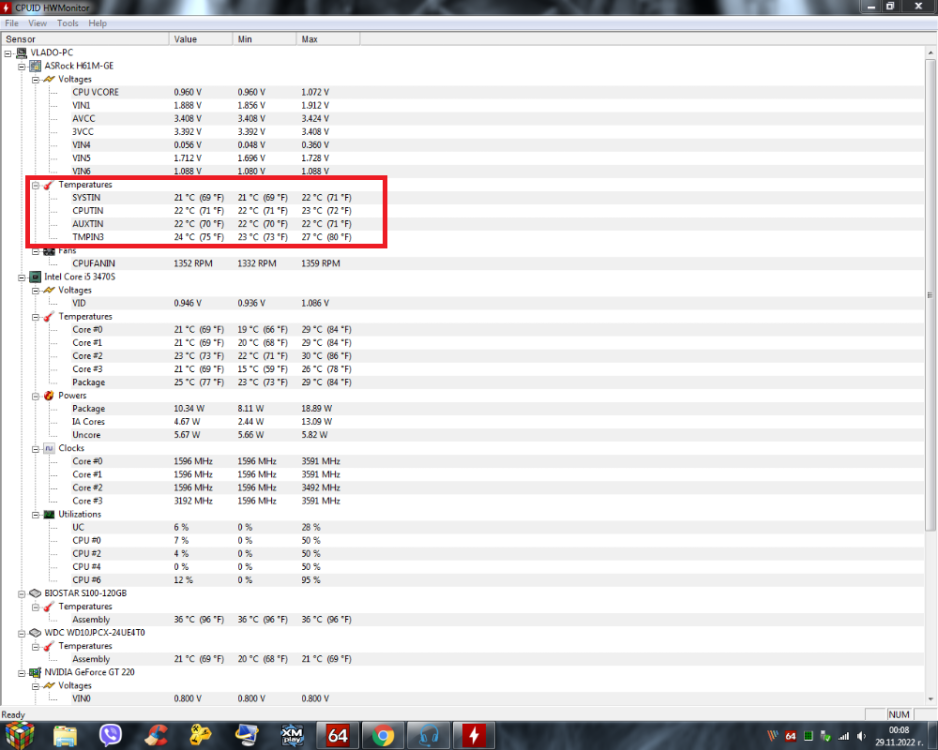Click the vertical scrollbar thumb
The image size is (938, 750).
930,294
